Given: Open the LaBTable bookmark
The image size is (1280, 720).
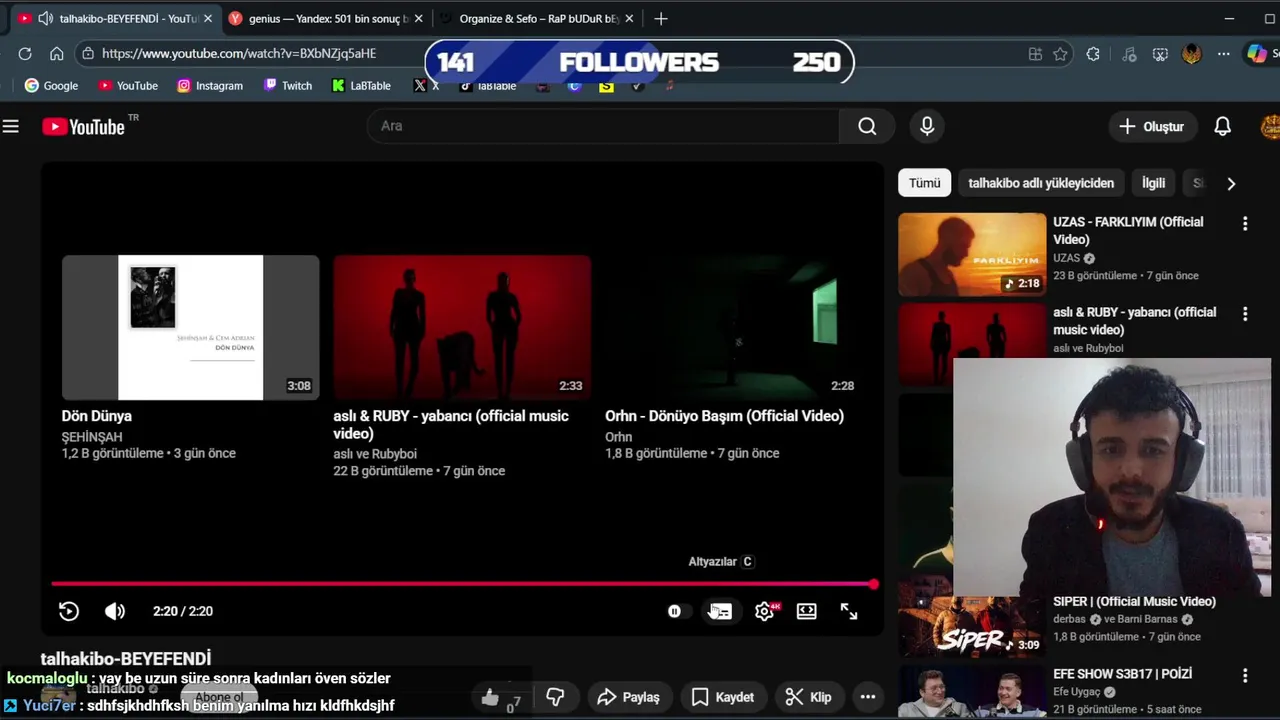Looking at the screenshot, I should point(361,86).
